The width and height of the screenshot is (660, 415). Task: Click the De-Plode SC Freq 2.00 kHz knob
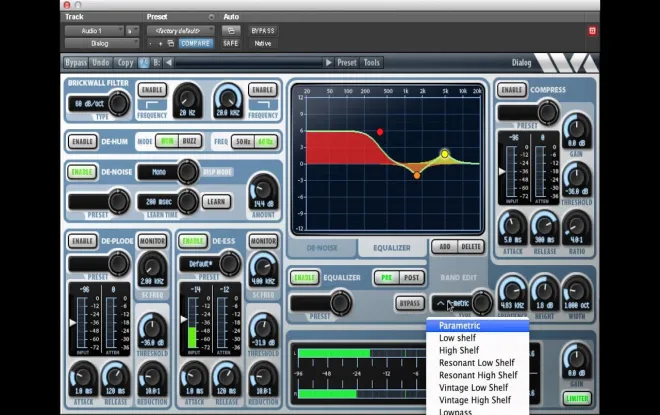click(152, 269)
